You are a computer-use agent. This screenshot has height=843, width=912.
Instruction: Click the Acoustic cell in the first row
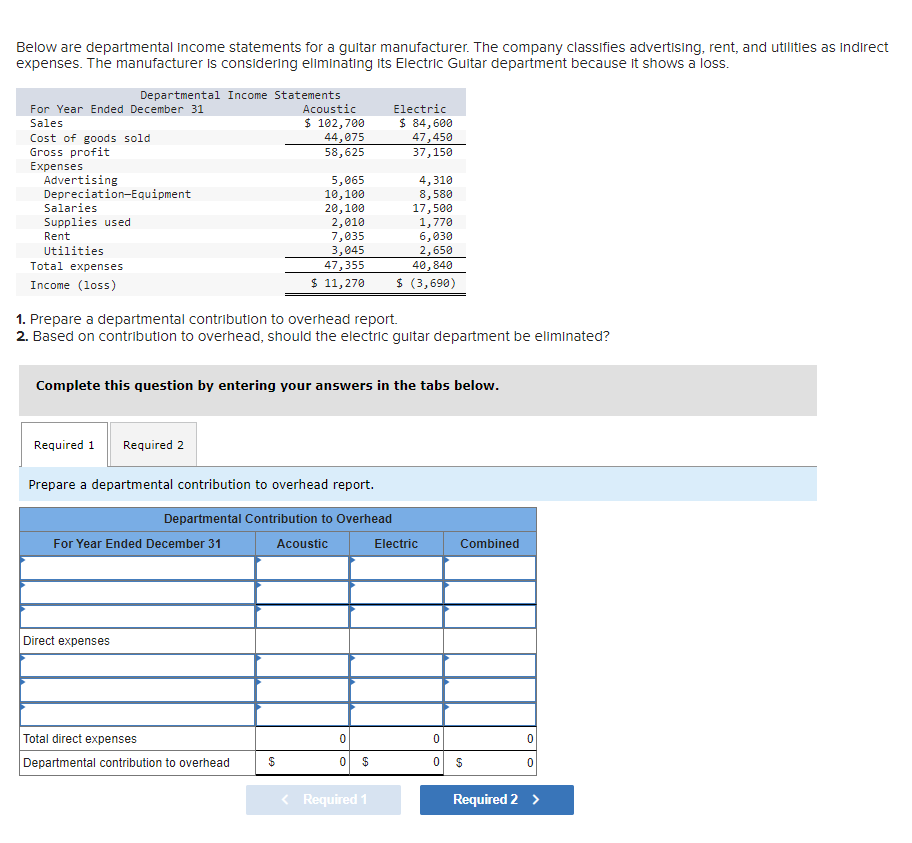tap(302, 567)
